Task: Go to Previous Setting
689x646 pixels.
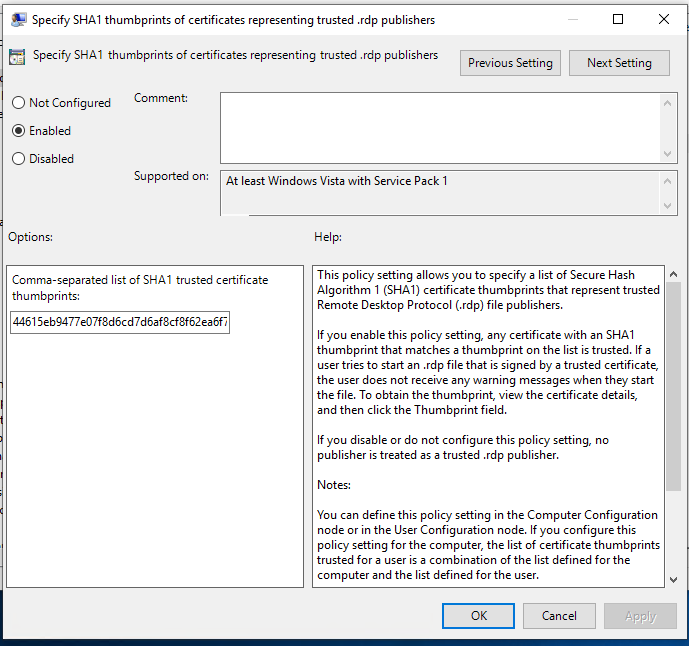Action: (510, 63)
